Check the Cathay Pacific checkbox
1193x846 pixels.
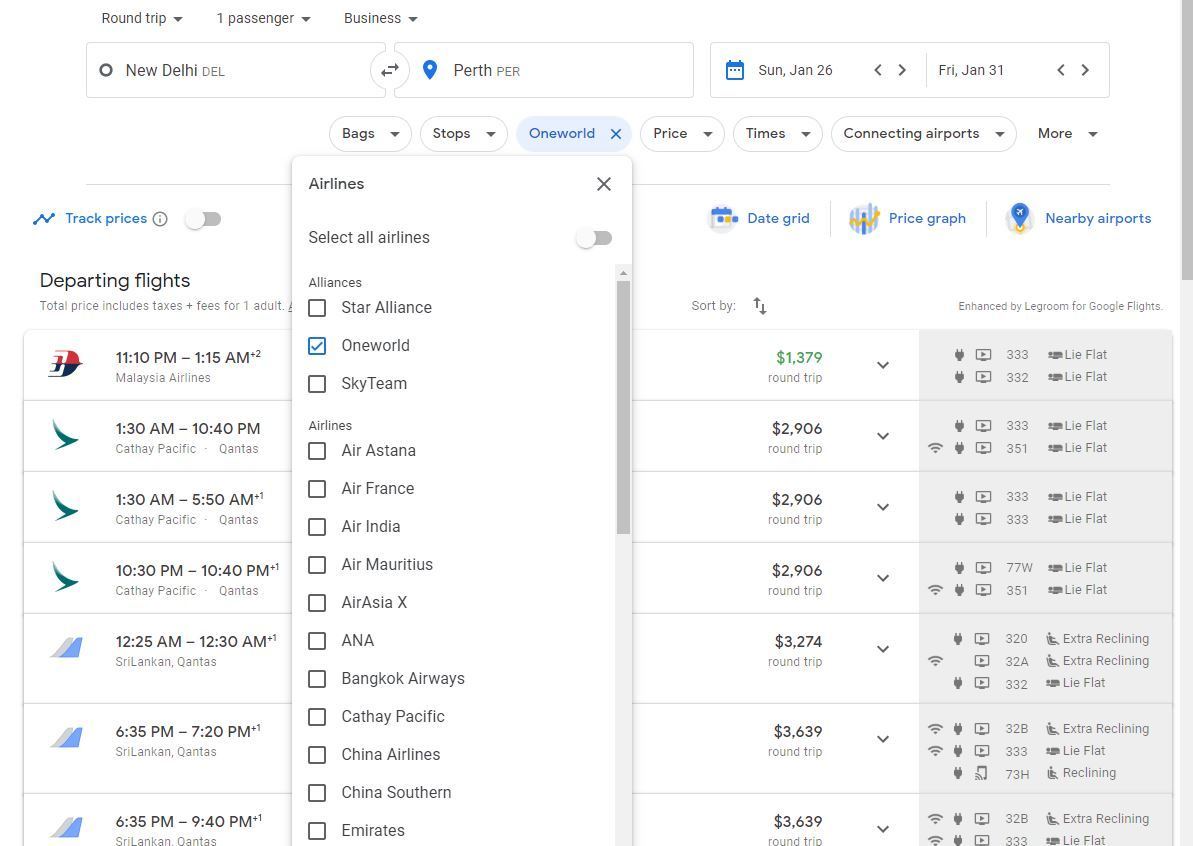click(x=317, y=717)
